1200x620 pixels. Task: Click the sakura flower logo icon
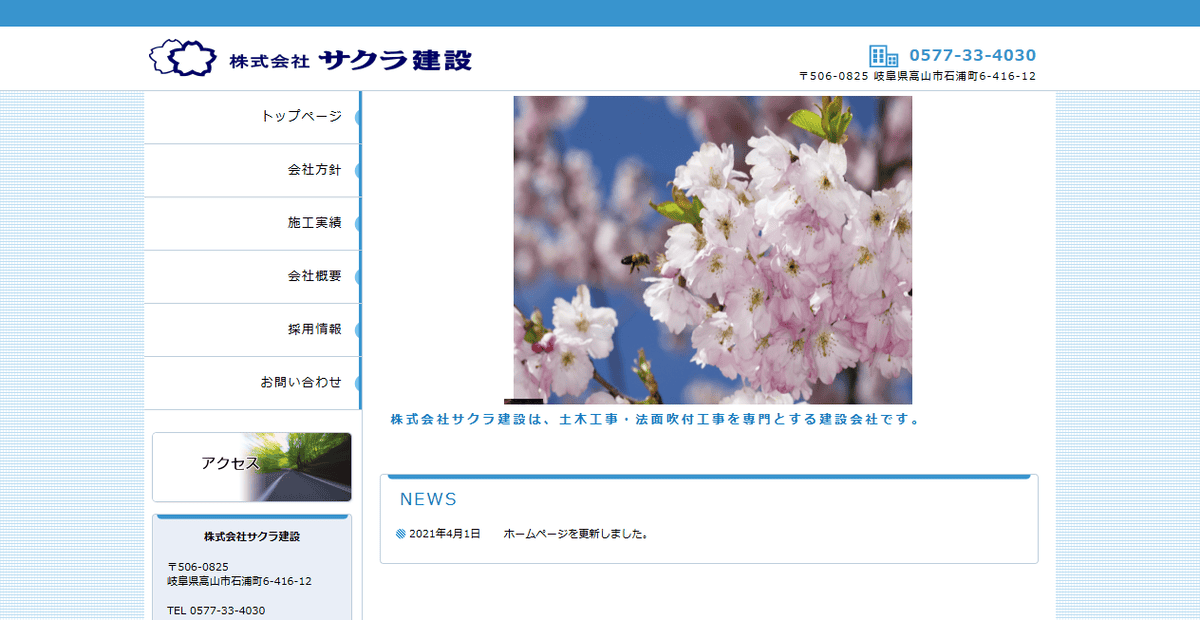click(180, 57)
